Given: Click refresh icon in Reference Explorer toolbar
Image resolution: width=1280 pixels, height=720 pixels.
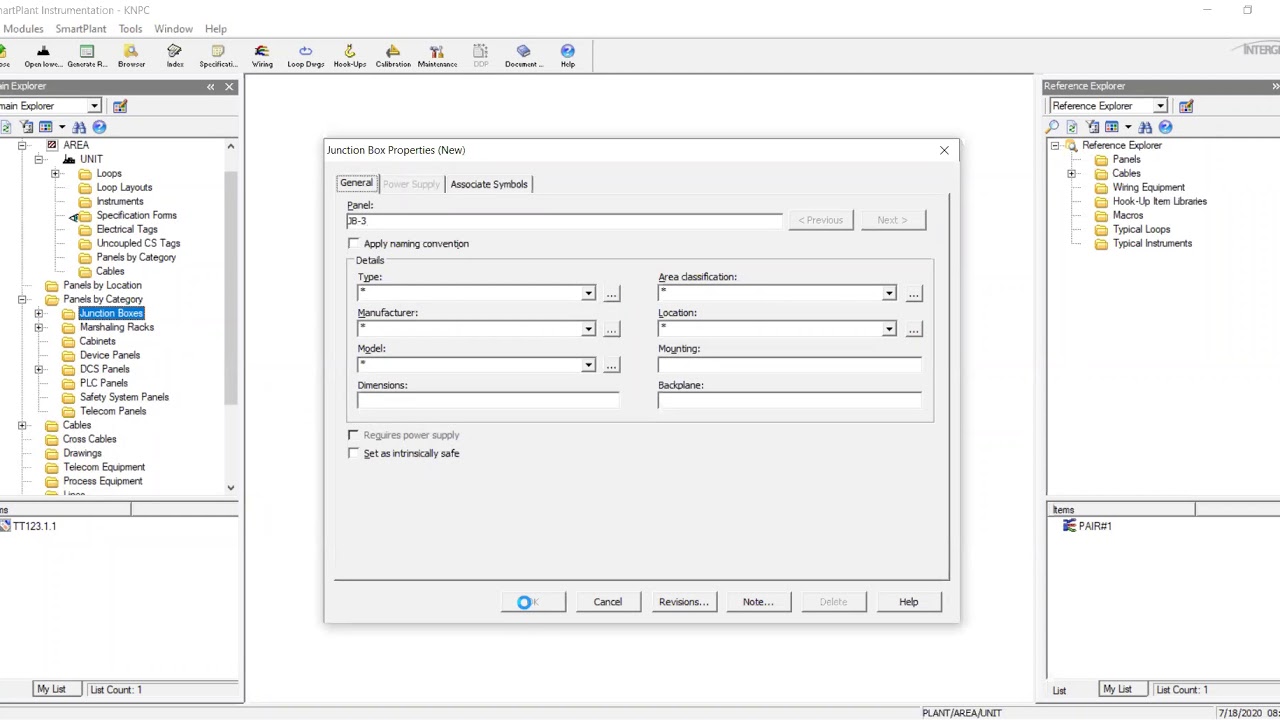Looking at the screenshot, I should 1072,127.
